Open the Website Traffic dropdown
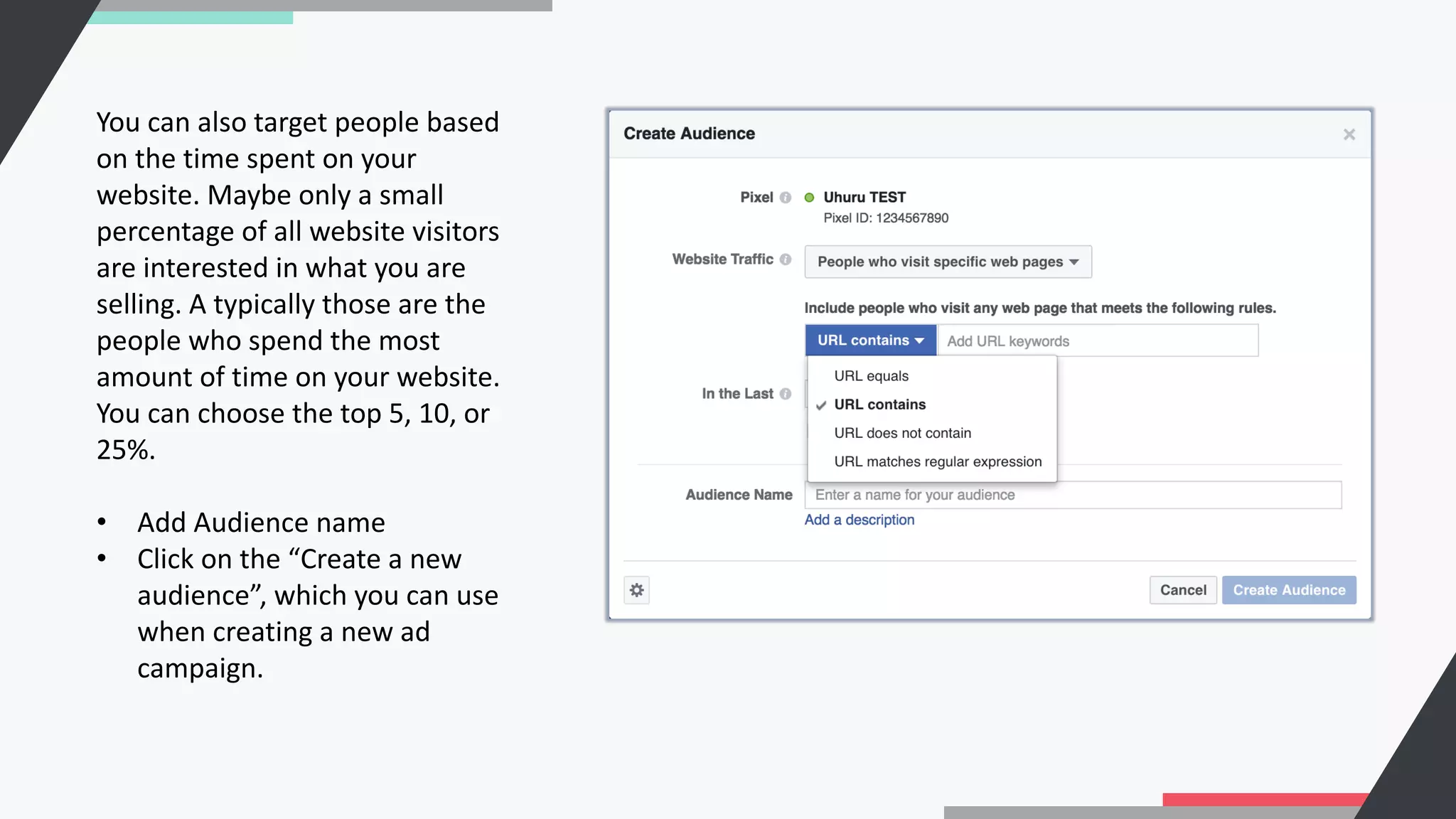Screen dimensions: 1456x819 click(948, 262)
